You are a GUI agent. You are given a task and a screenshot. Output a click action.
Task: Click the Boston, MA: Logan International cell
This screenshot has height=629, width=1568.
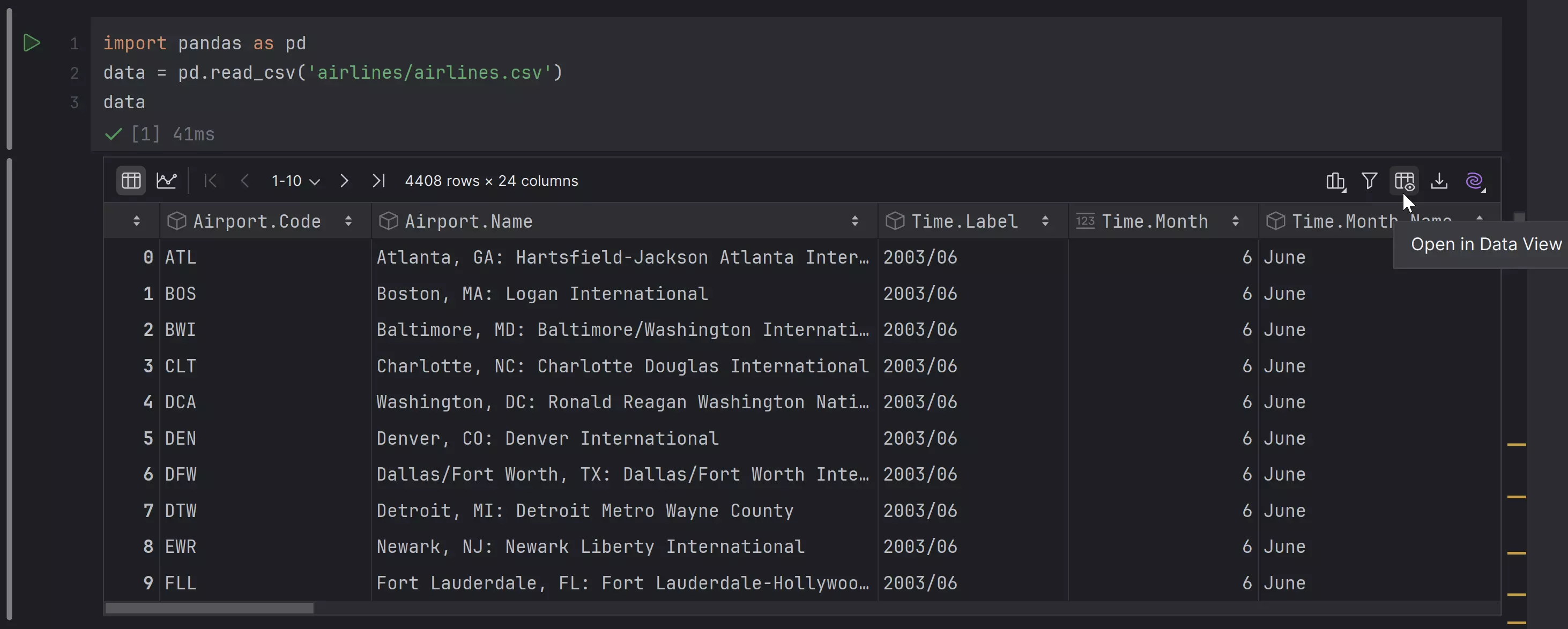click(542, 294)
